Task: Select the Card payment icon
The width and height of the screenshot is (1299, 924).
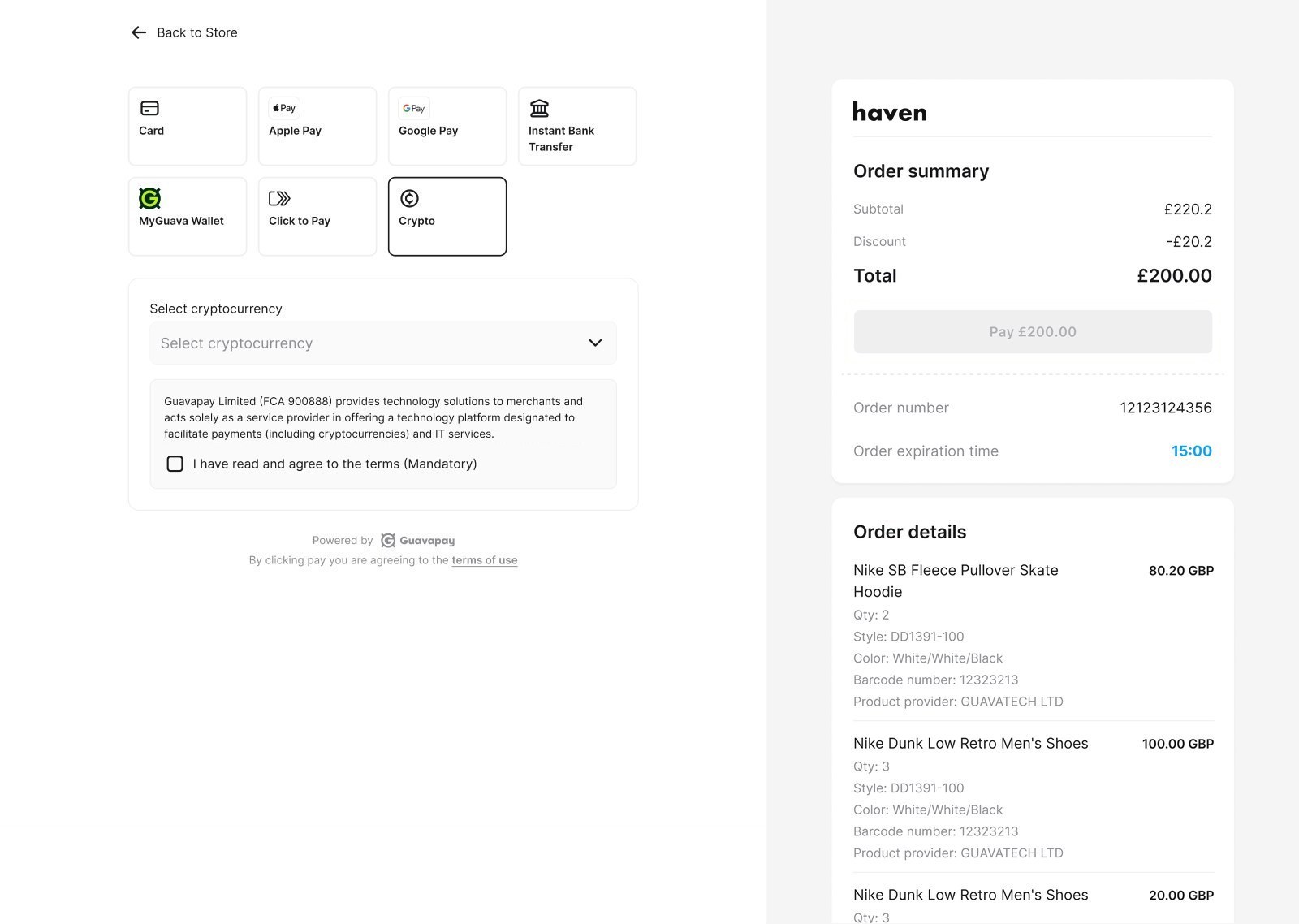Action: (x=149, y=108)
